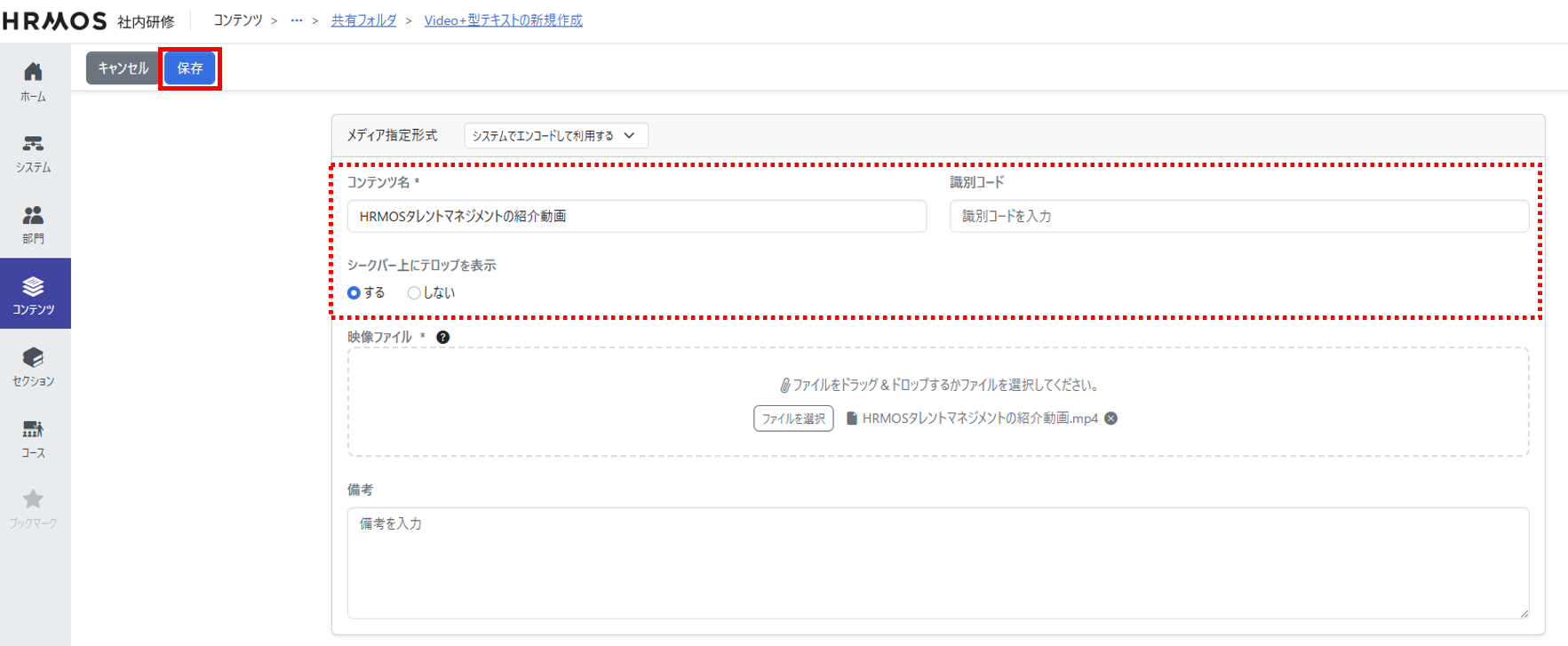The width and height of the screenshot is (1568, 646).
Task: Go to Home in the sidebar
Action: pyautogui.click(x=34, y=81)
